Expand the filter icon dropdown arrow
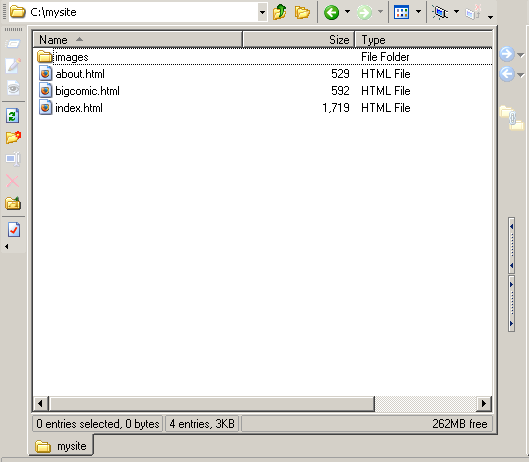Screen dimensions: 529x462 coord(456,12)
